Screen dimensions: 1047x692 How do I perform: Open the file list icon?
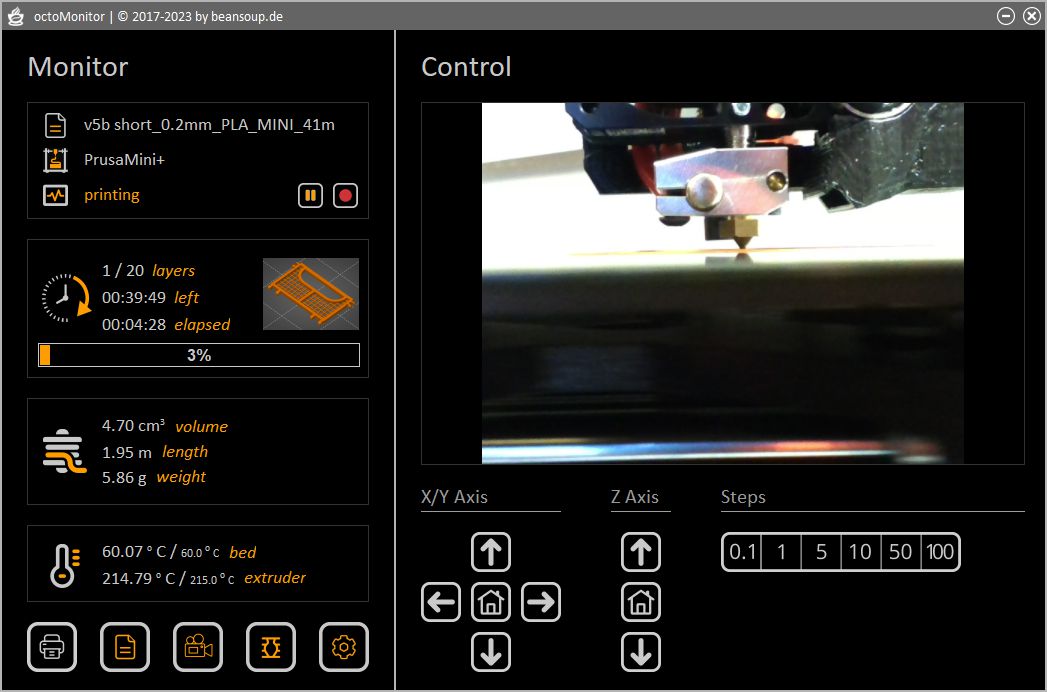click(x=125, y=647)
